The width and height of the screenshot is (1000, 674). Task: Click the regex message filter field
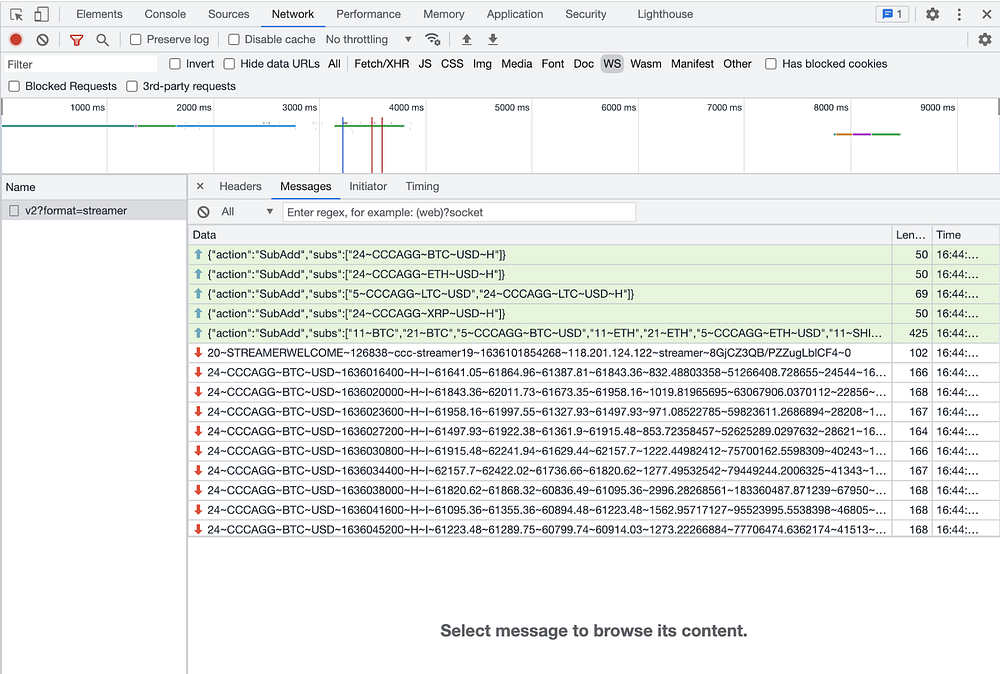[459, 212]
